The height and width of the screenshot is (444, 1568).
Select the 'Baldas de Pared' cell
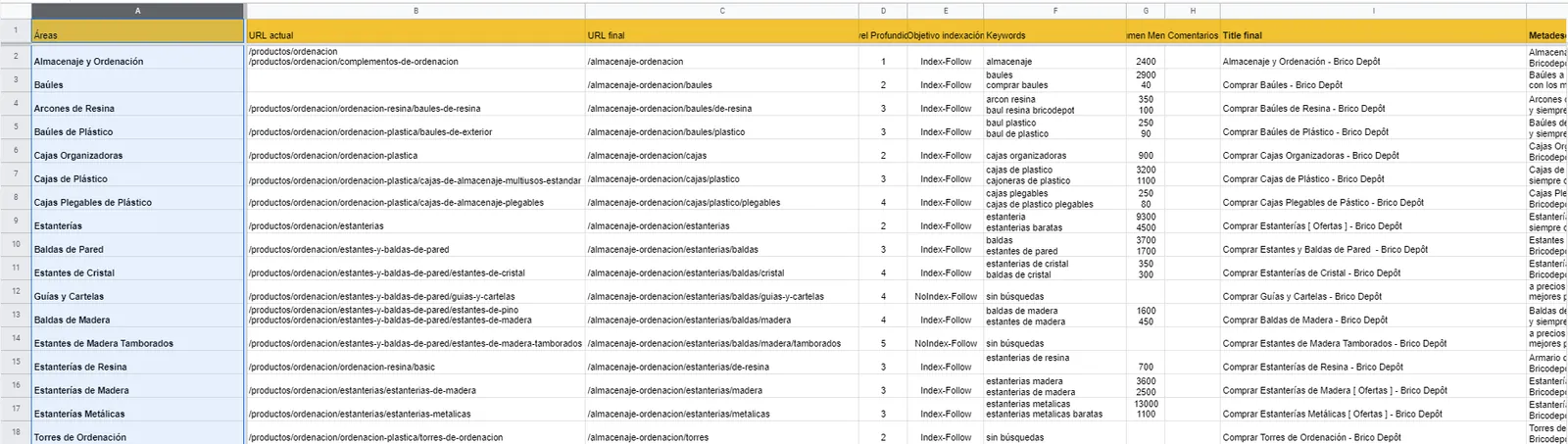(x=137, y=245)
